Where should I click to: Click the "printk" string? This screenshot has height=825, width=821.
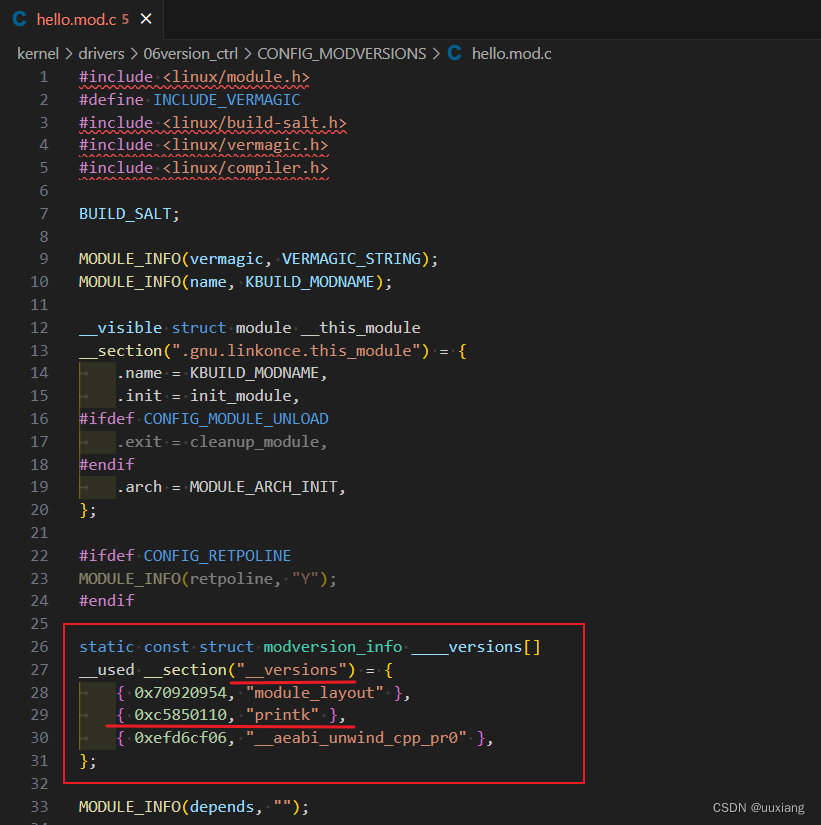click(282, 715)
